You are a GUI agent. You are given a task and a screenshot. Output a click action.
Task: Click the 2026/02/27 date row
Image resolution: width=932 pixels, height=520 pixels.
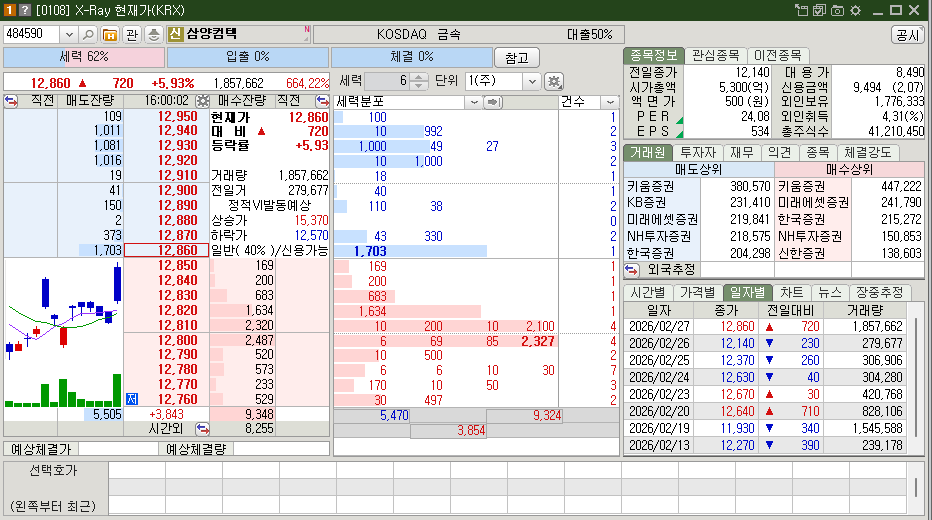click(766, 326)
